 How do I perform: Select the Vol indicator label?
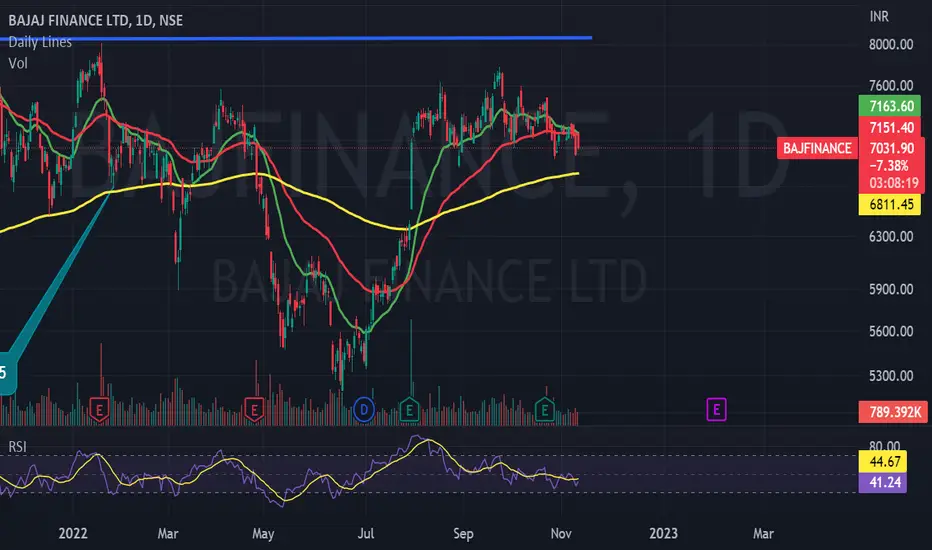pos(18,63)
